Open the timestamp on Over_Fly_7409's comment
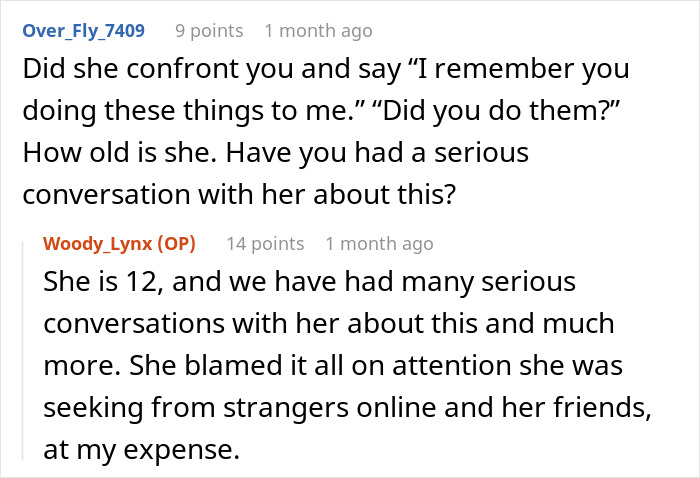This screenshot has width=700, height=478. 318,31
